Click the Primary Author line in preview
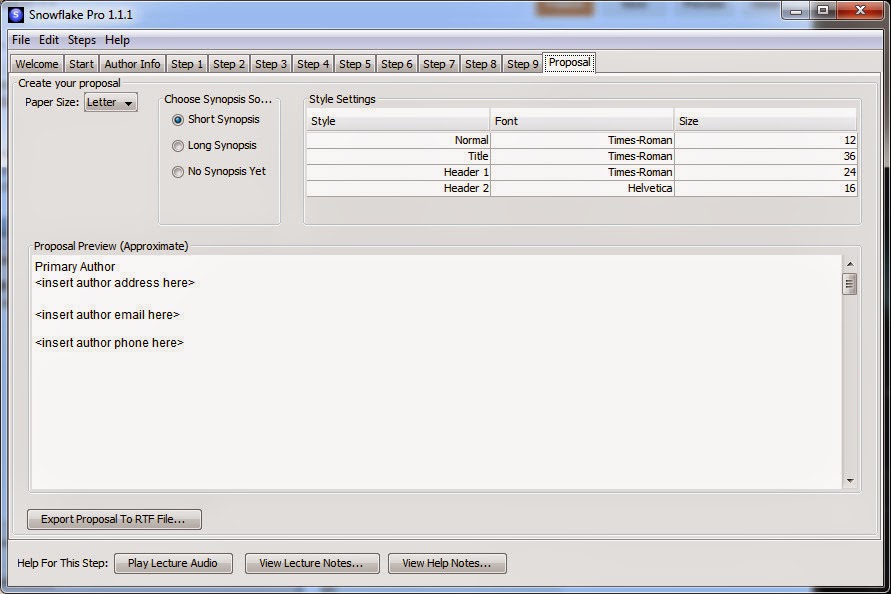 pyautogui.click(x=75, y=267)
